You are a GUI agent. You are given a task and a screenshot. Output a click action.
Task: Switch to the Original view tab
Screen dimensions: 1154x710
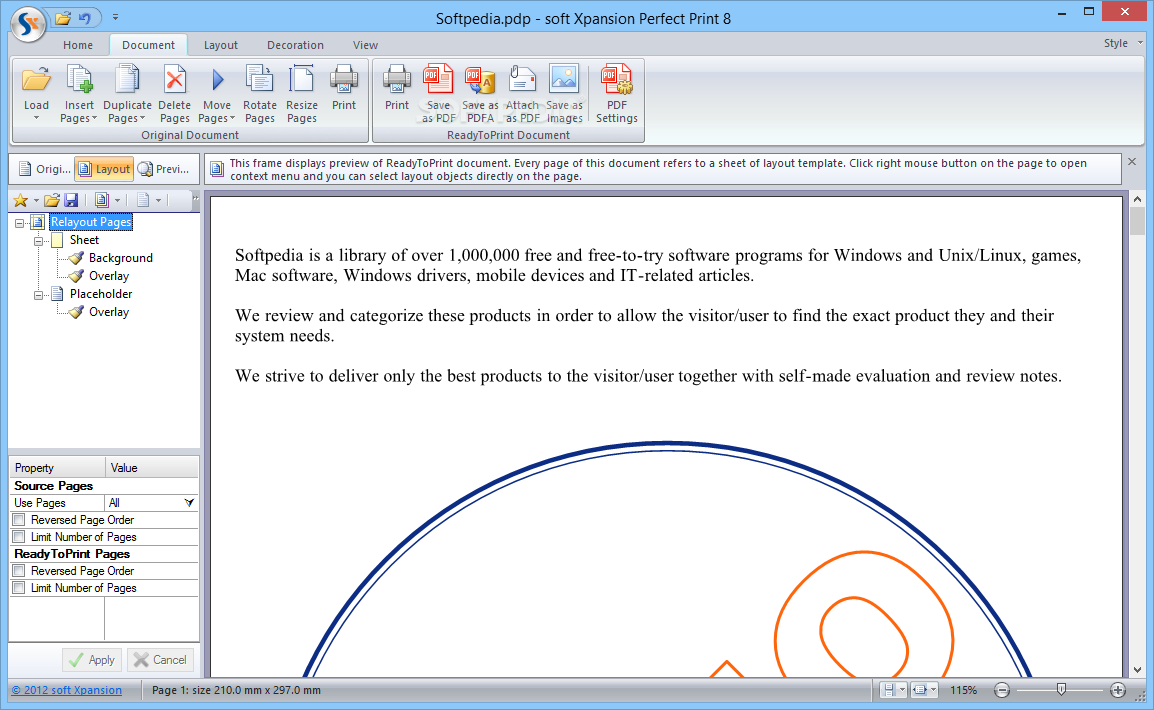click(x=43, y=169)
